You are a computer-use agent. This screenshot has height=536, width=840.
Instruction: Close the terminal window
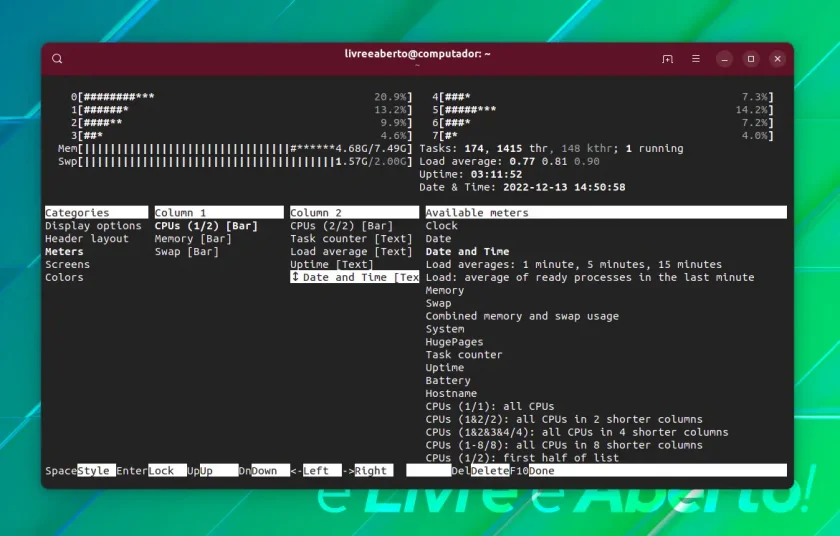[x=778, y=59]
